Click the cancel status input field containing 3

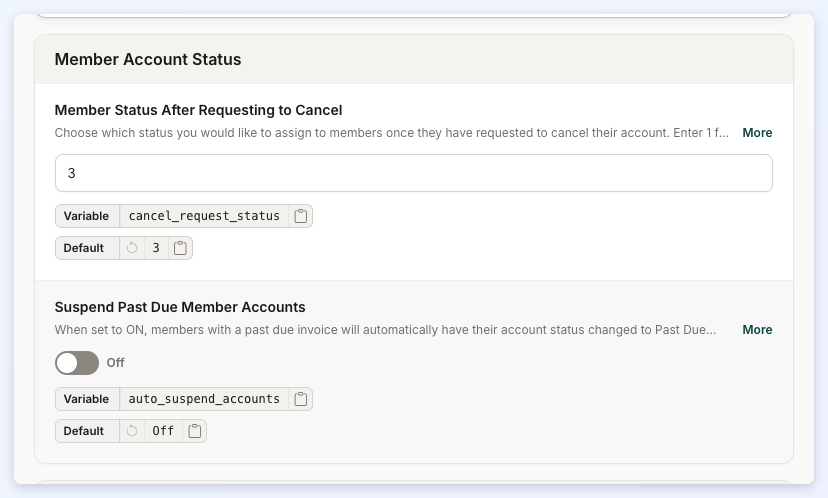[x=413, y=173]
